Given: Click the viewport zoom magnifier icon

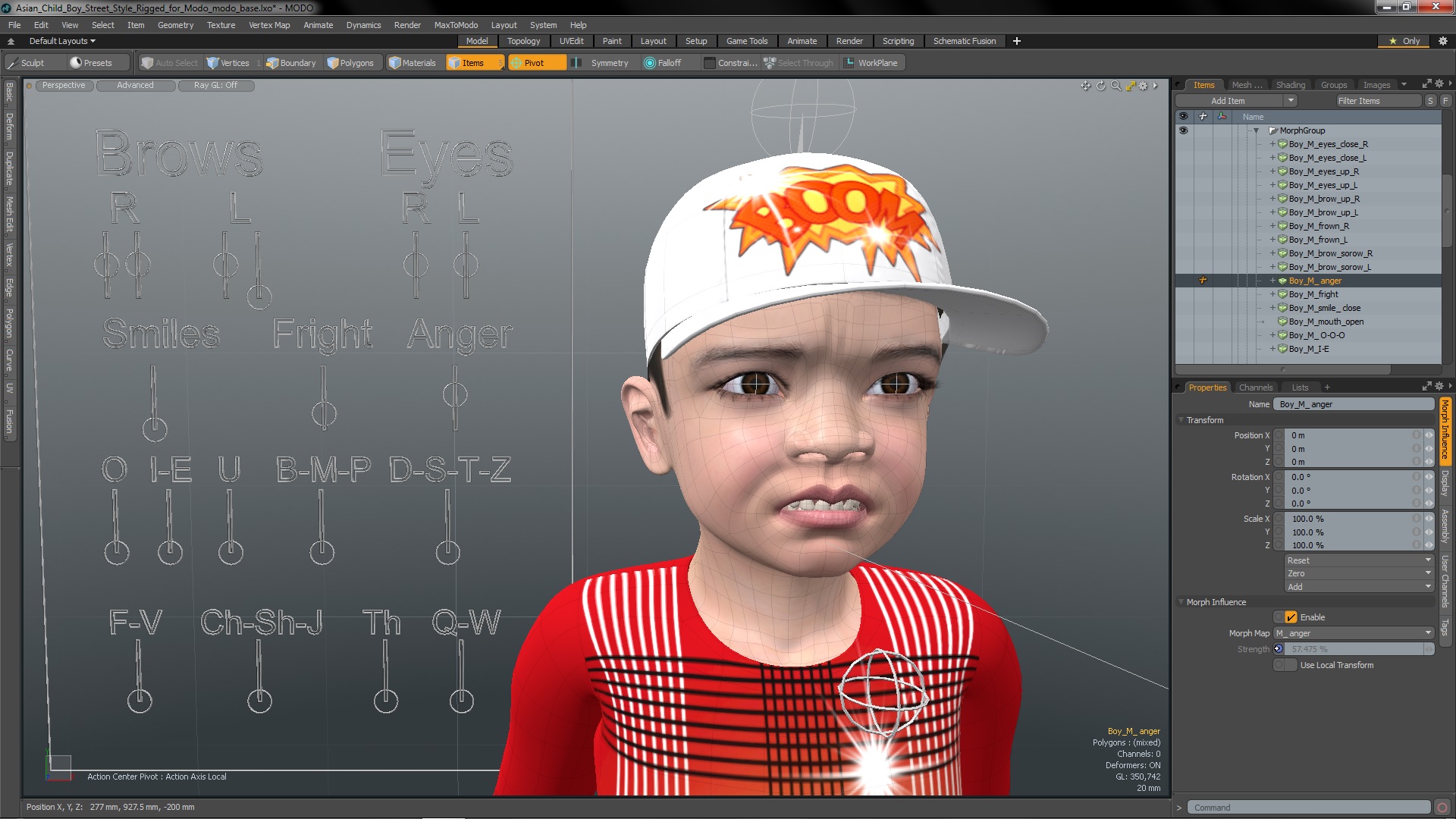Looking at the screenshot, I should [1116, 86].
